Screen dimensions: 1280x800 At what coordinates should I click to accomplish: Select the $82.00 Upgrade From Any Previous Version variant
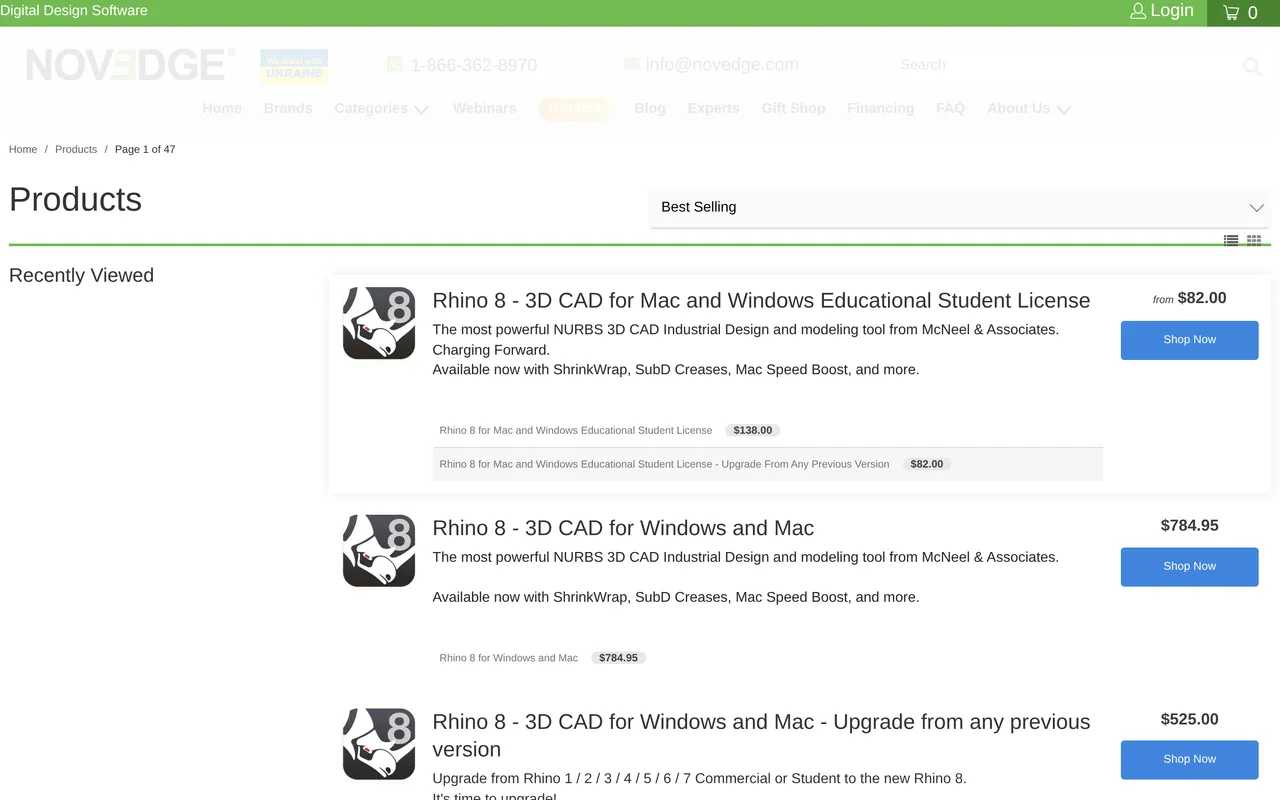[x=767, y=464]
